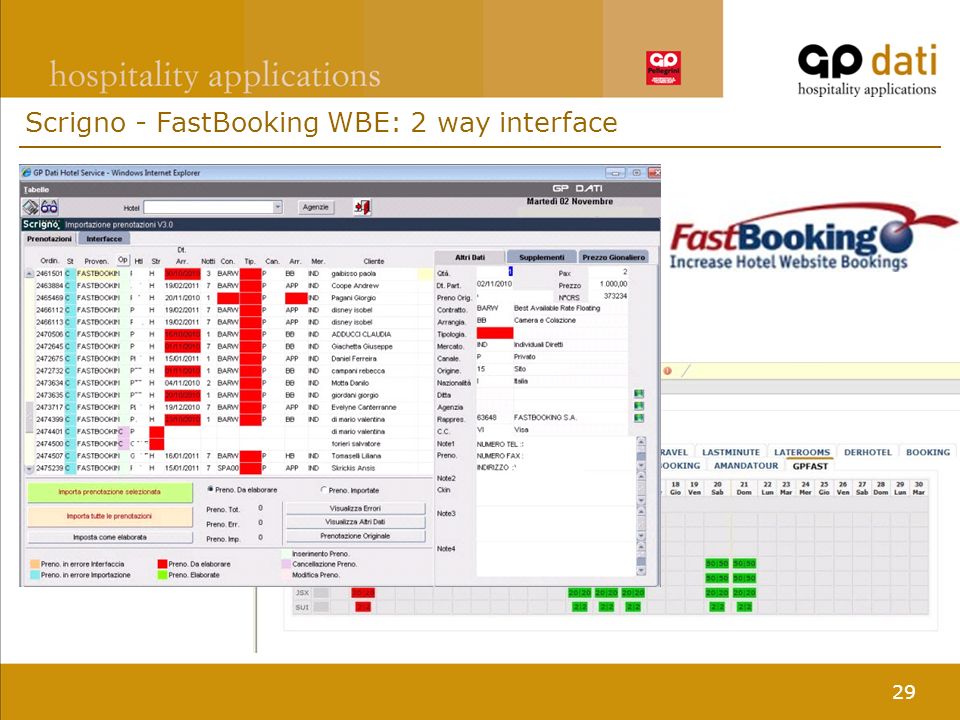The image size is (960, 720).
Task: Click the glasses view icon in toolbar
Action: point(50,207)
